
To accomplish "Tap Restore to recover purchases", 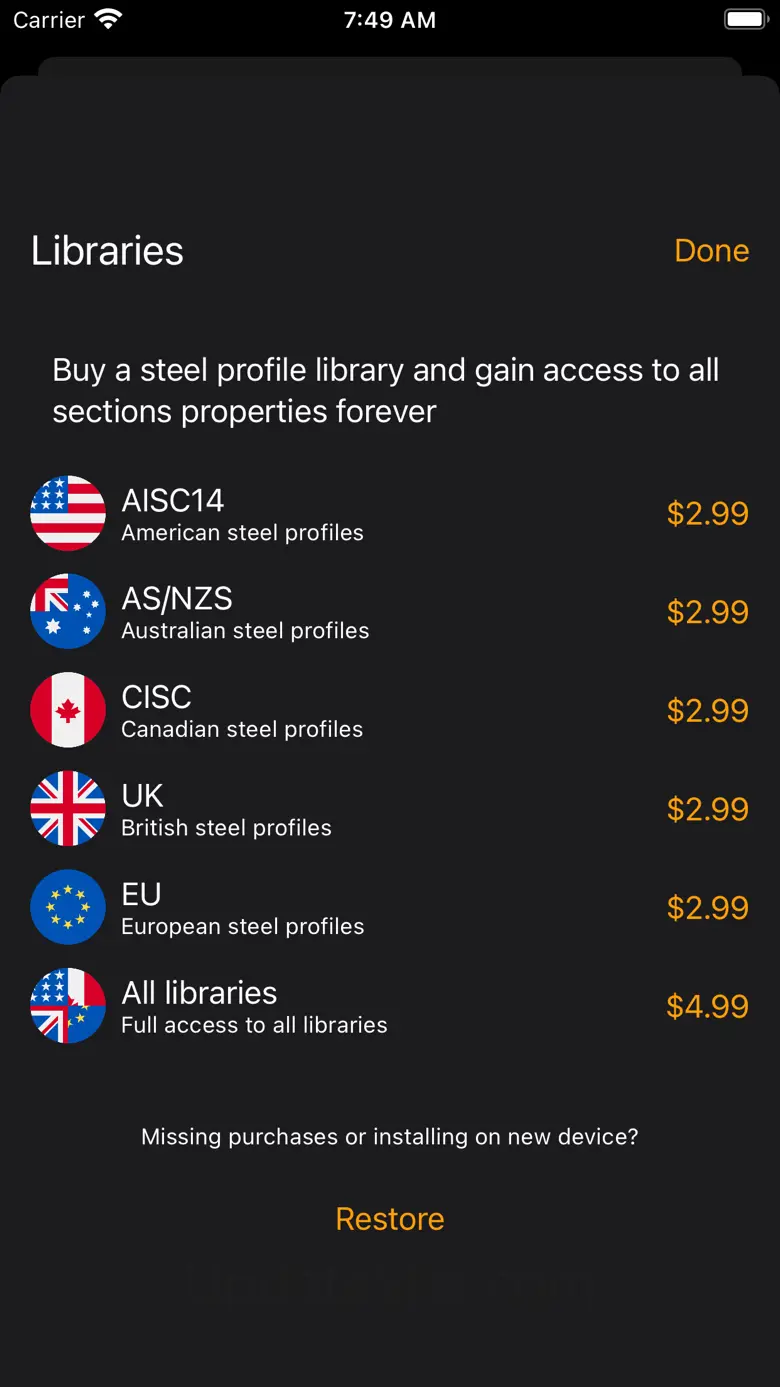I will [390, 1219].
